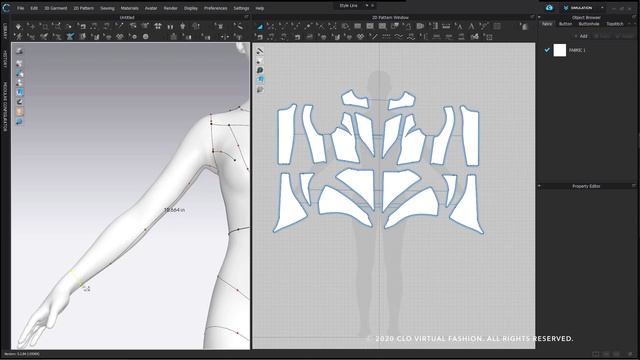
Task: Select the upper-left collar pattern piece
Action: point(355,99)
